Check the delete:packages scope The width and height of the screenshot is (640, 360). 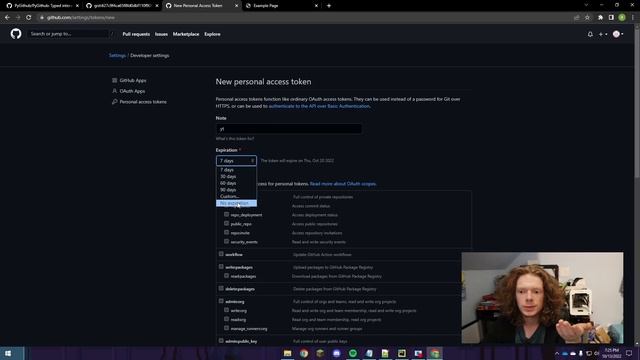(221, 288)
